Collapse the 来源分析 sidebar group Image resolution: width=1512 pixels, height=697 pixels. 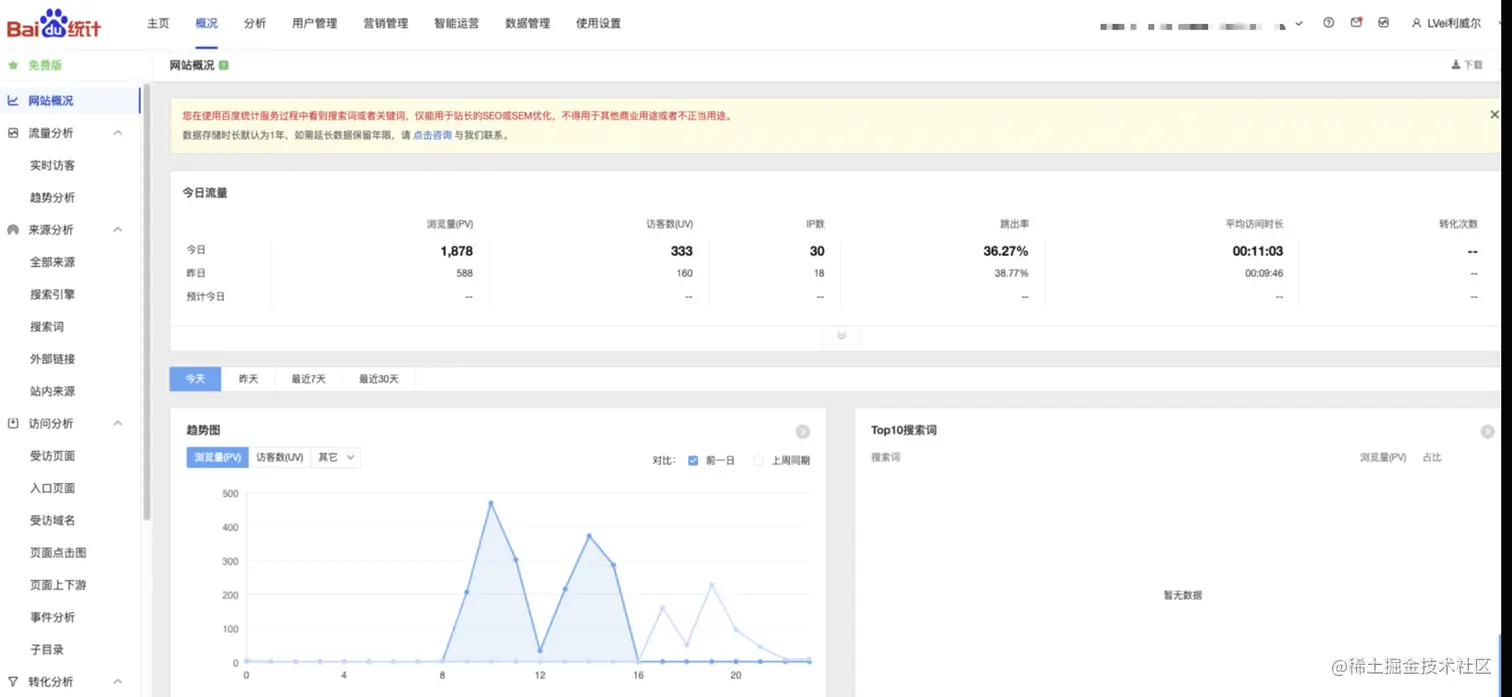pos(117,230)
